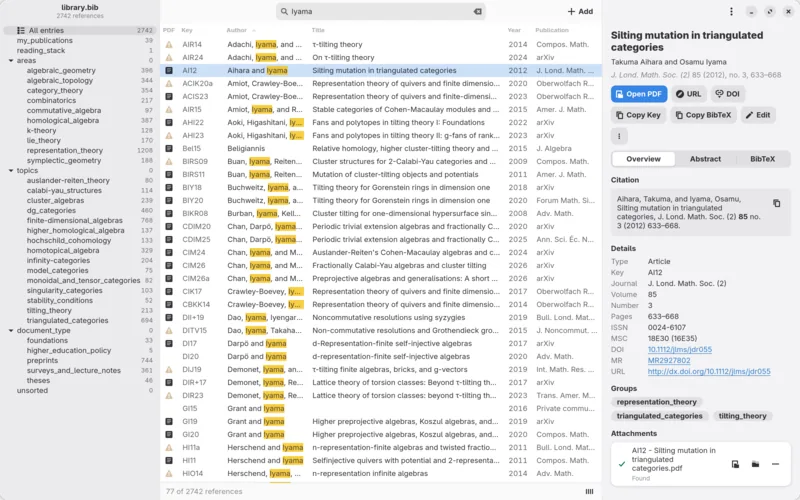Clear the search field text
The height and width of the screenshot is (500, 800).
(478, 11)
